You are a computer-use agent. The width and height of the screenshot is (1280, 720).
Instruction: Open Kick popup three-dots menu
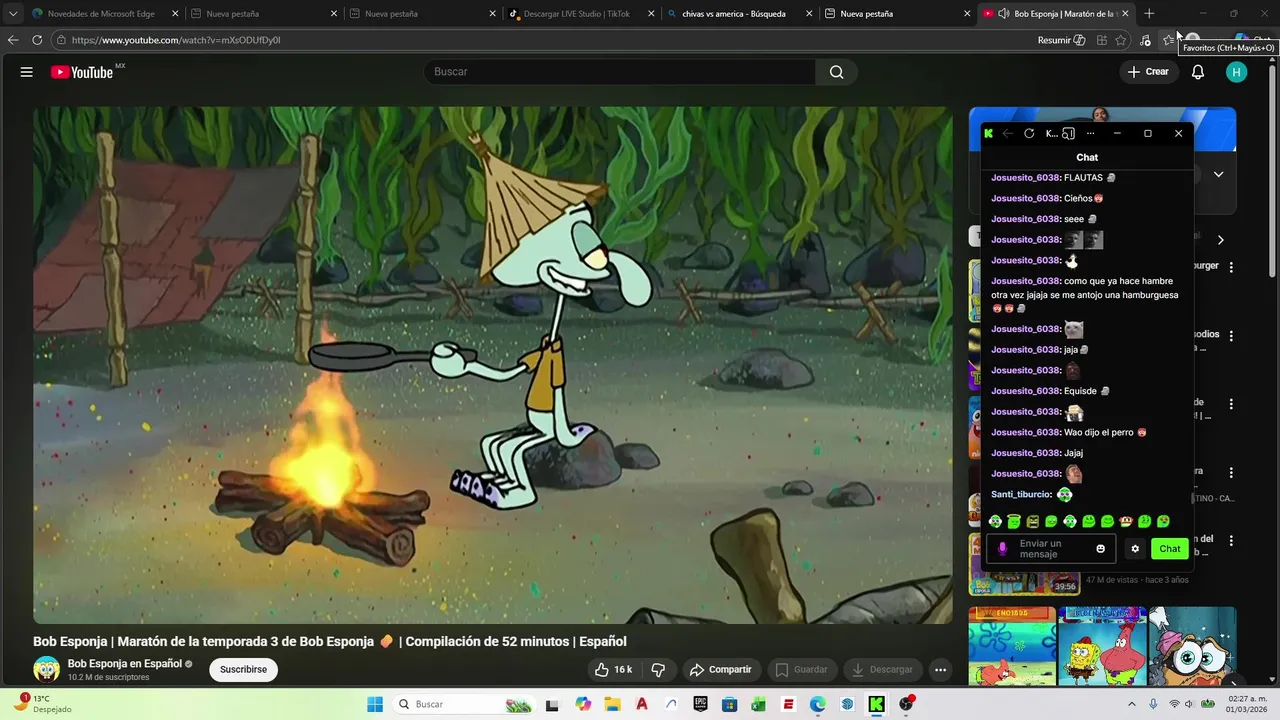tap(1090, 133)
